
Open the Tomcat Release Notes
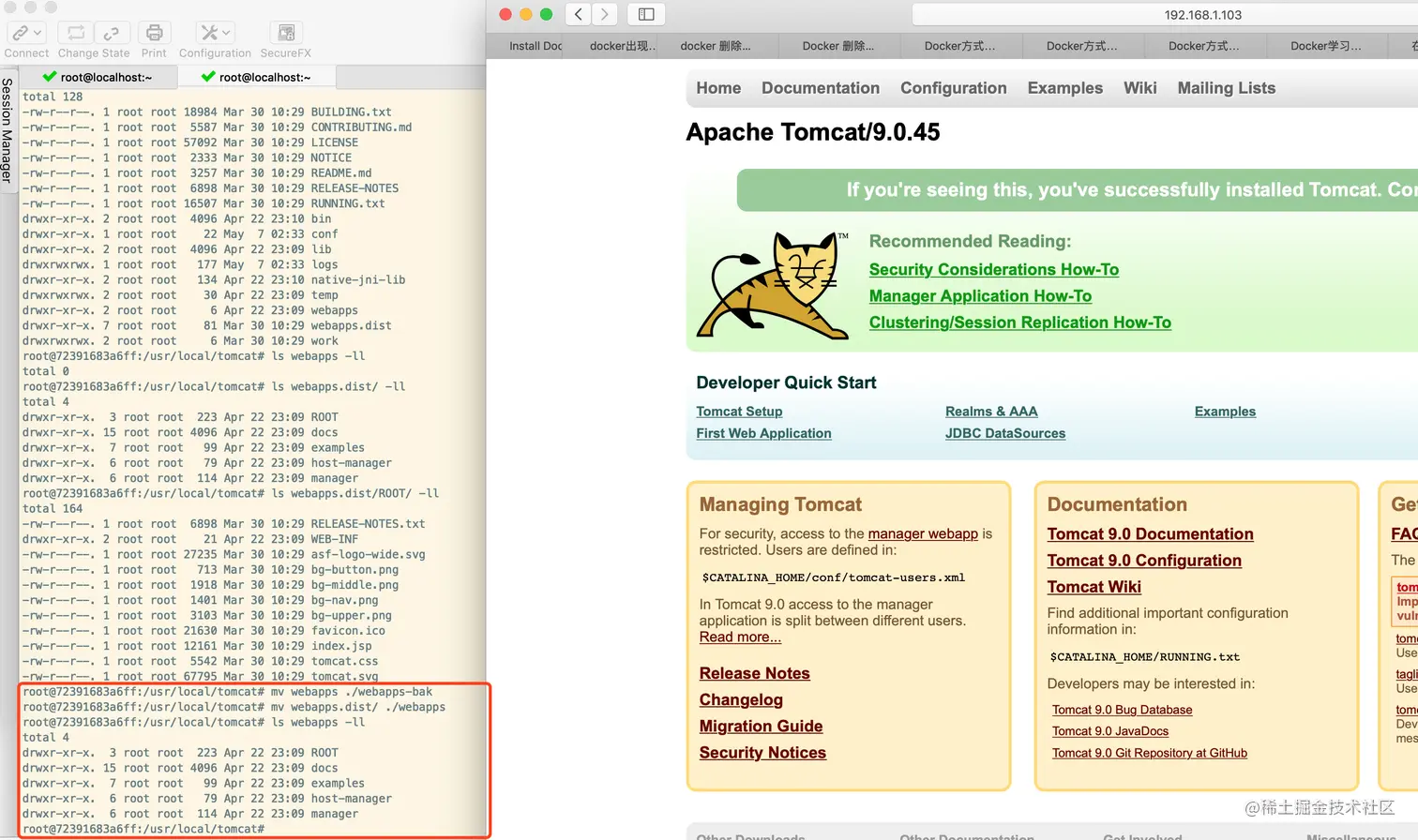(x=755, y=673)
